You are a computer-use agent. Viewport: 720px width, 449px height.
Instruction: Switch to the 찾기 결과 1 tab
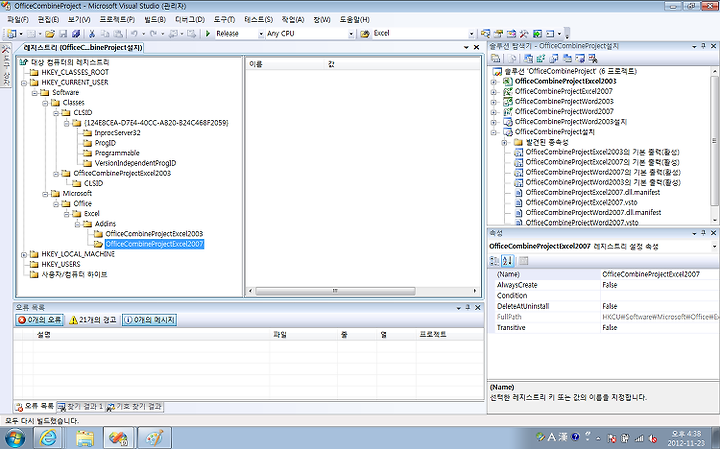click(x=81, y=407)
